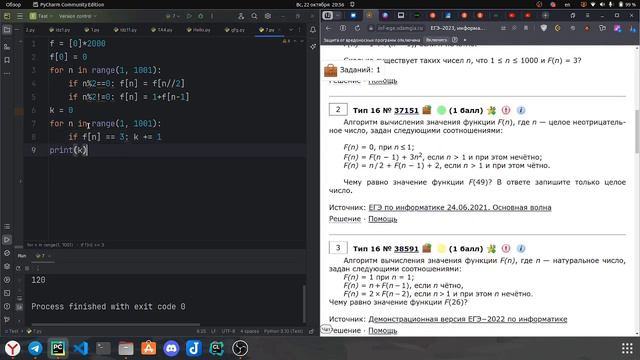This screenshot has width=640, height=360.
Task: Show PyCharm notifications bell
Action: (x=313, y=30)
